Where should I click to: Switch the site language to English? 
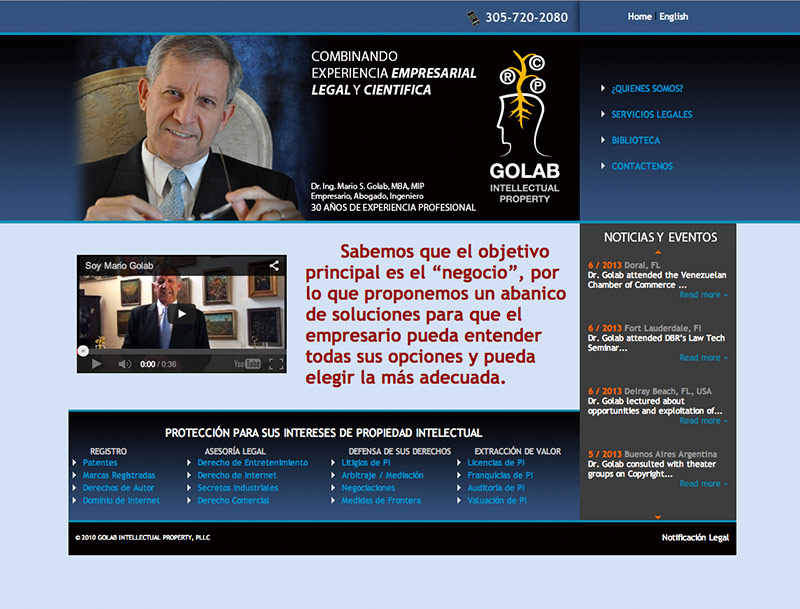pyautogui.click(x=673, y=17)
